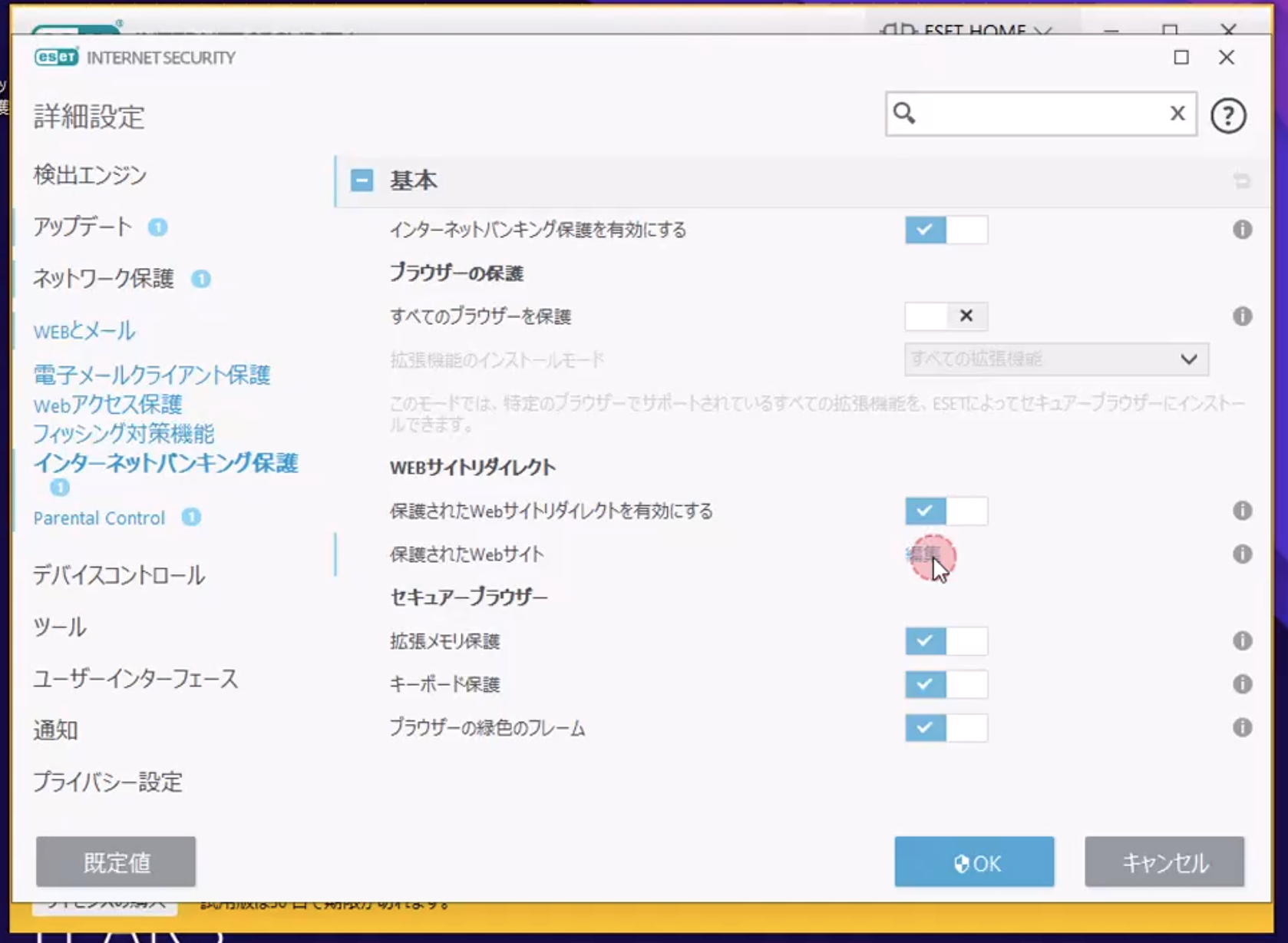This screenshot has width=1288, height=943.
Task: Clear search field with X icon
Action: pyautogui.click(x=1177, y=114)
